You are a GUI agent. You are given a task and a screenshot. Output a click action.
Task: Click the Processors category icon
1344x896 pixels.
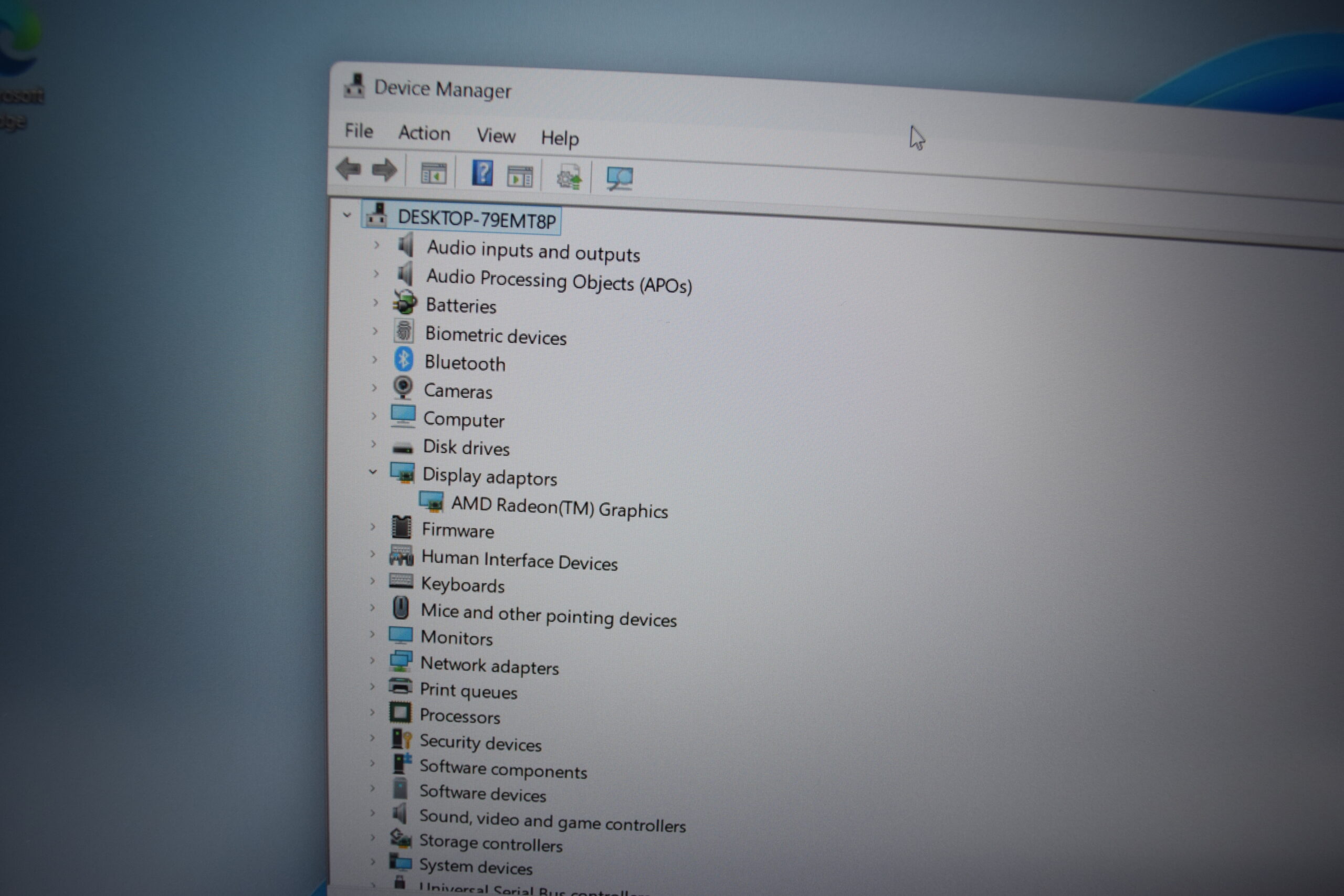(x=400, y=713)
